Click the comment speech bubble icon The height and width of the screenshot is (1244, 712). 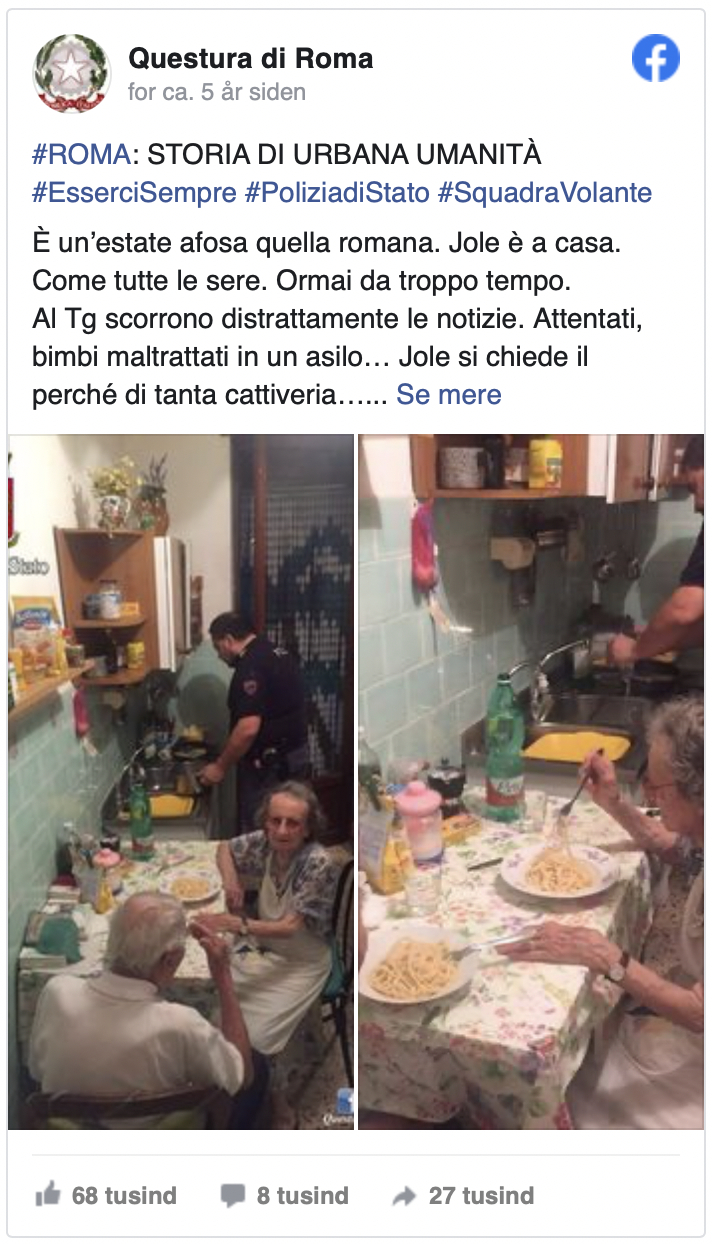[232, 1195]
